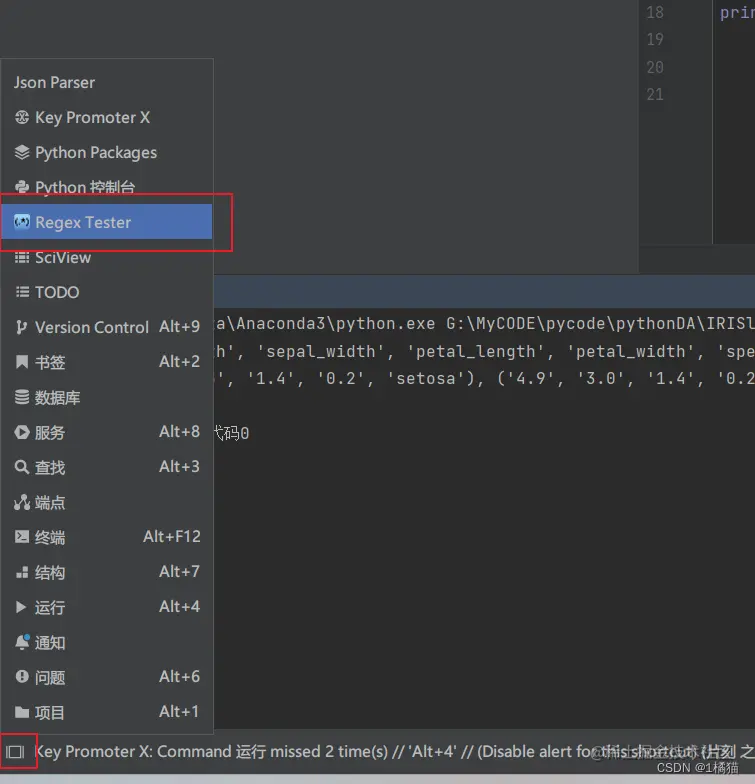Viewport: 755px width, 784px height.
Task: Select Regex Tester from the list
Action: pos(106,222)
